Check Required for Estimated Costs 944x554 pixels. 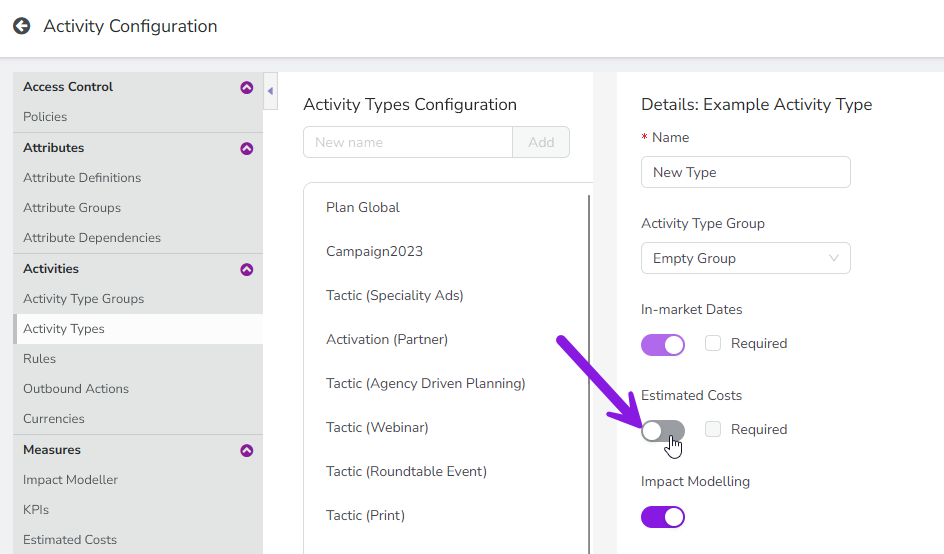[x=713, y=429]
